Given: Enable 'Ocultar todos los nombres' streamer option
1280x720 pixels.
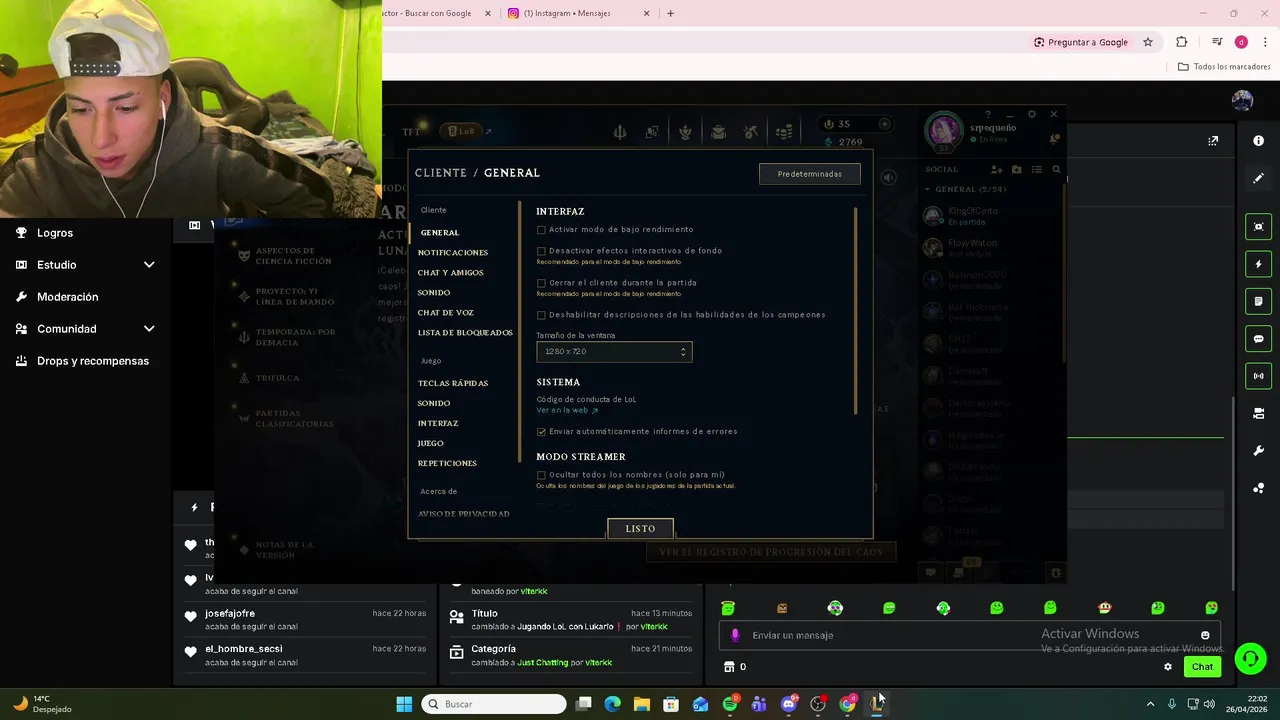Looking at the screenshot, I should click(541, 475).
